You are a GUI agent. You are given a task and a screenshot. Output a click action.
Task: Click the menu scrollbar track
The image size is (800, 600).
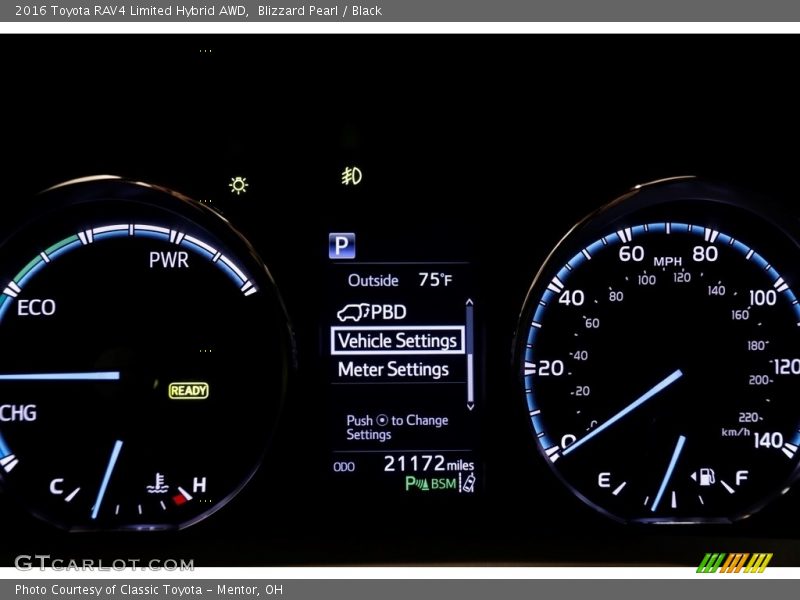pyautogui.click(x=469, y=355)
